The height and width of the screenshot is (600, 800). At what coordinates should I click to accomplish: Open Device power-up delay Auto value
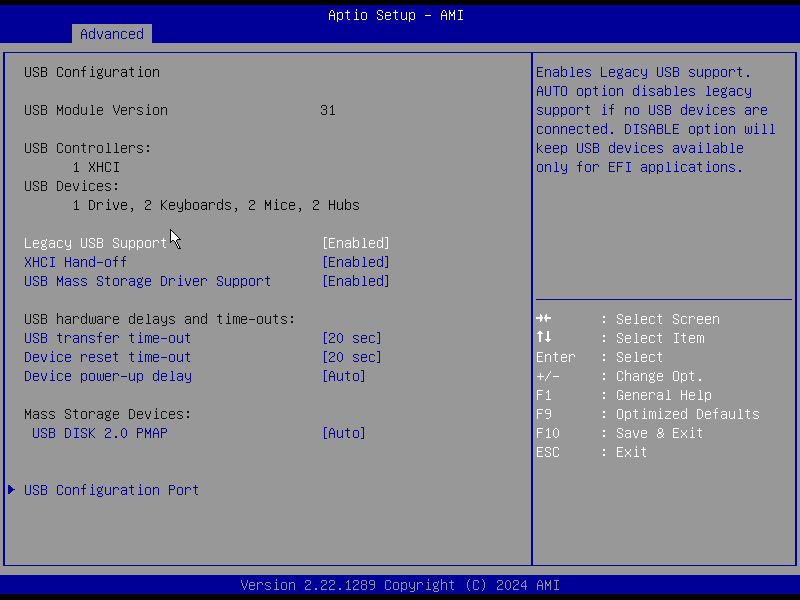344,376
